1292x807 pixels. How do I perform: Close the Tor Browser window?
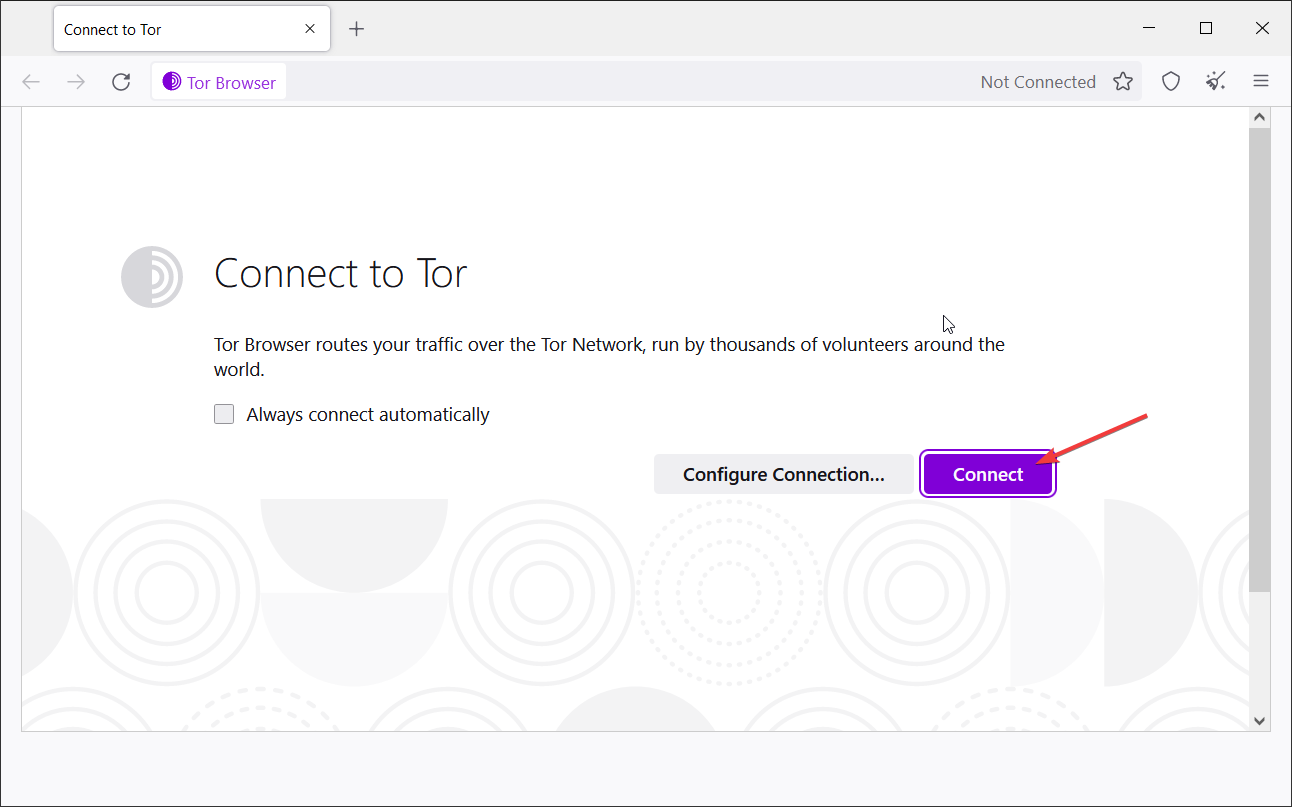click(1261, 29)
